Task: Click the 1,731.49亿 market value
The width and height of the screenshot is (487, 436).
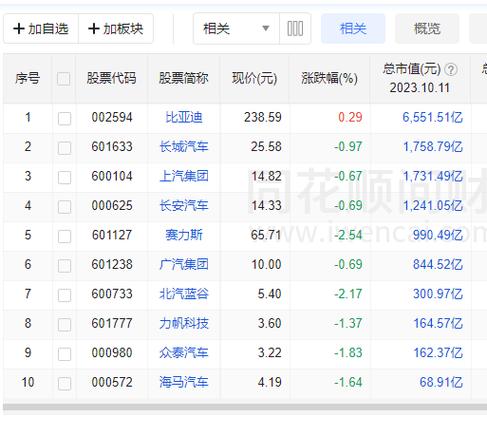Action: tap(433, 176)
